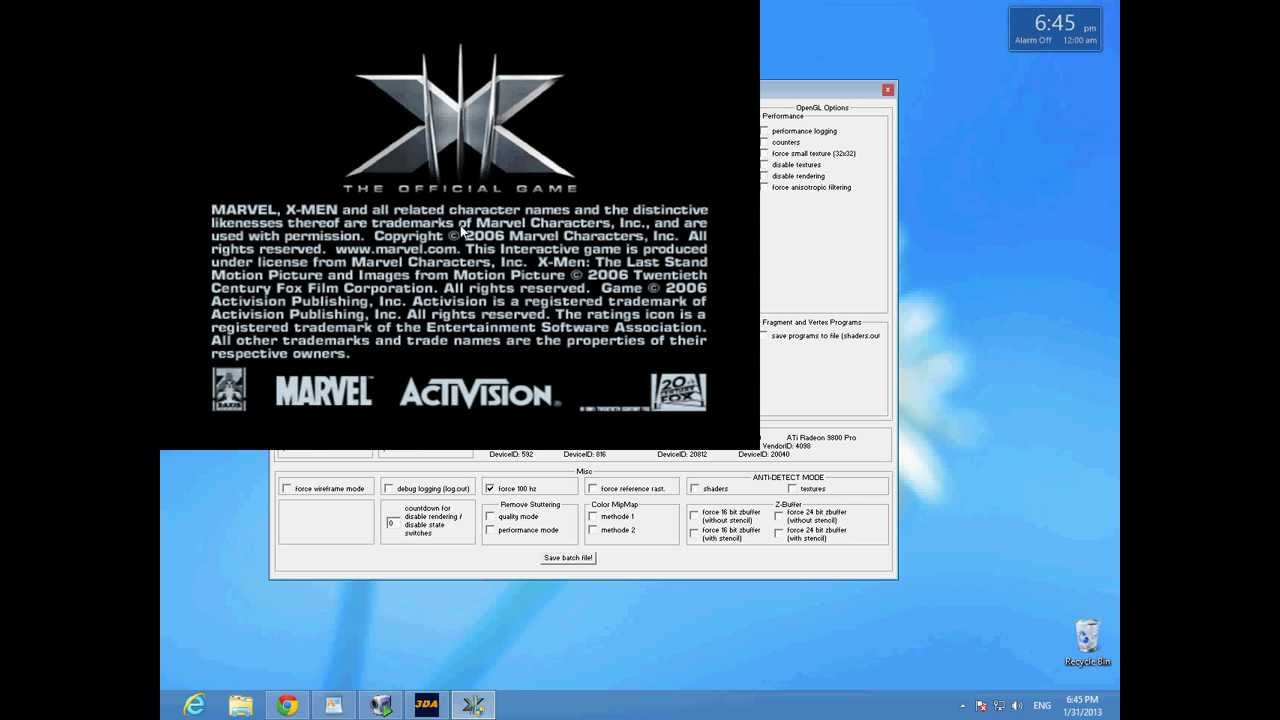The width and height of the screenshot is (1280, 720).
Task: Click the DeviceID: 20812 text
Action: click(682, 454)
